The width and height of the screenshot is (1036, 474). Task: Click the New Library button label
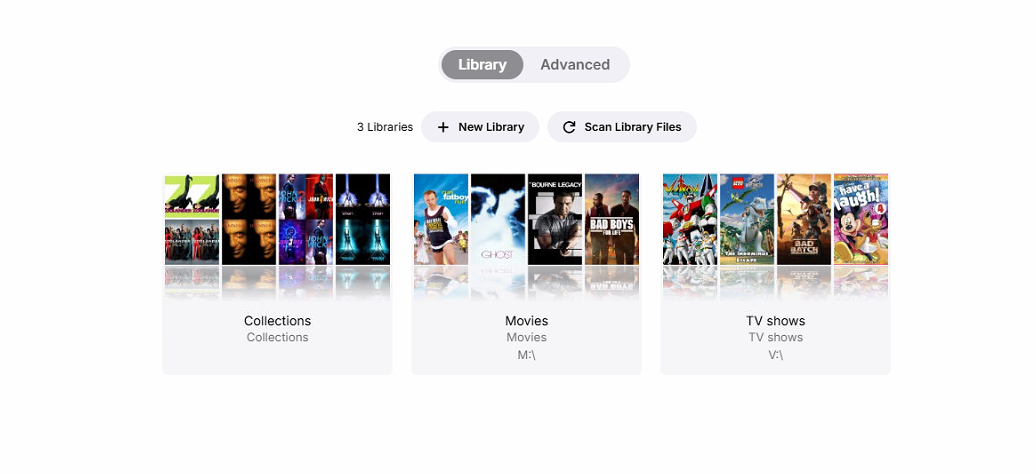pyautogui.click(x=491, y=127)
